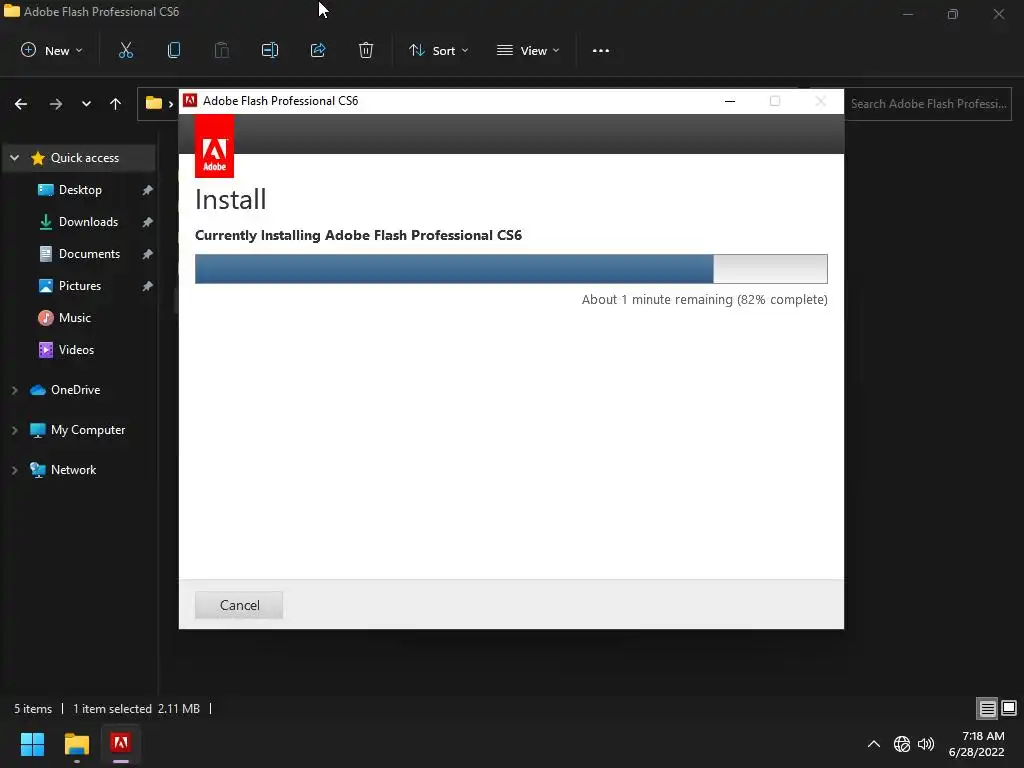The image size is (1024, 768).
Task: Cancel the Adobe Flash installation
Action: [x=239, y=605]
